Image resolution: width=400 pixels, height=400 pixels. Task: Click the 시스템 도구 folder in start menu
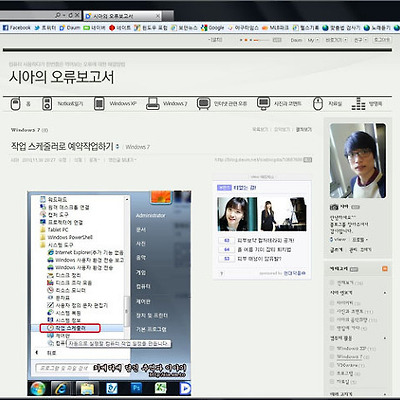57,245
